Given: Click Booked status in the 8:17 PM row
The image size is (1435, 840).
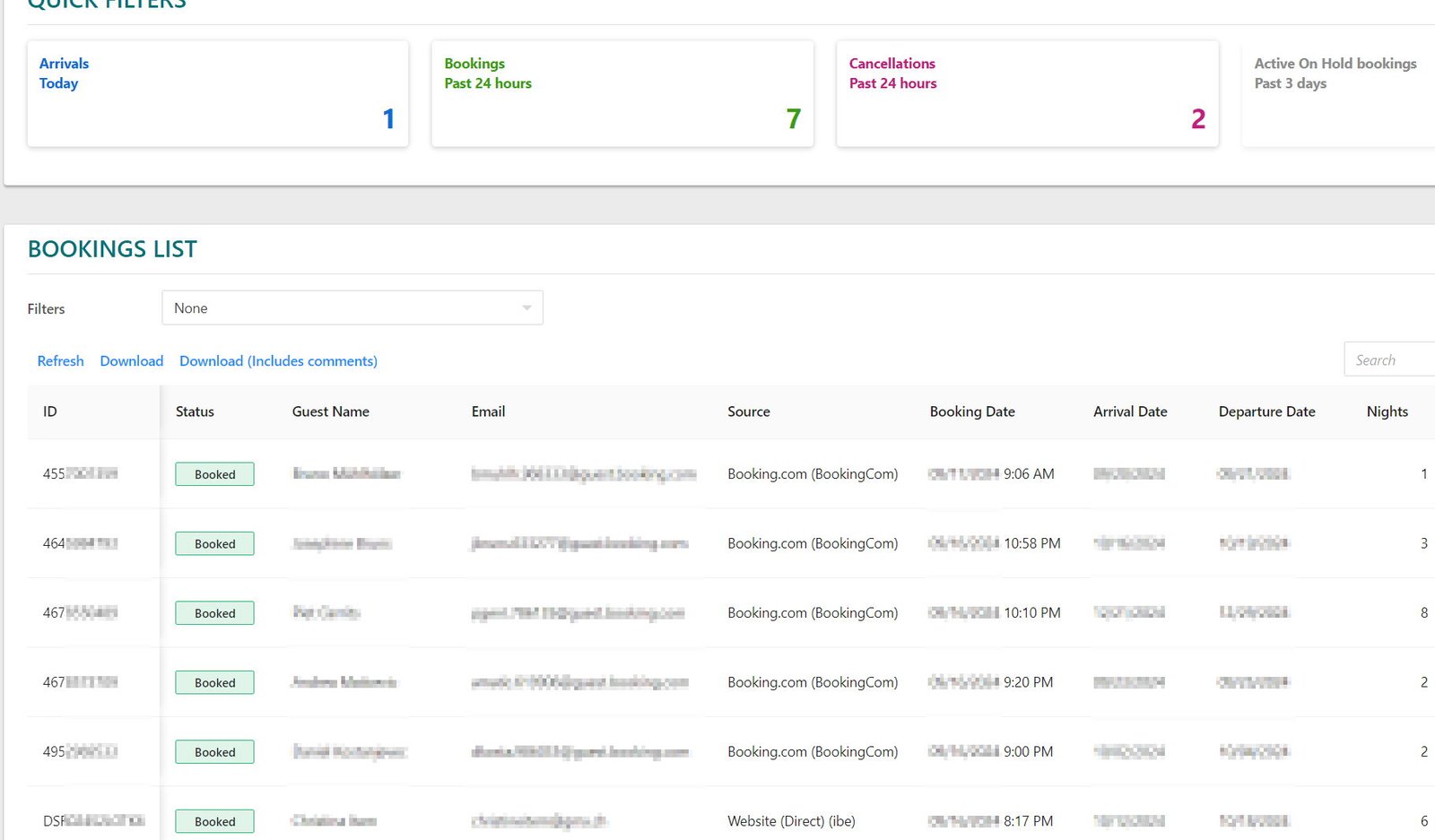Looking at the screenshot, I should click(x=214, y=821).
